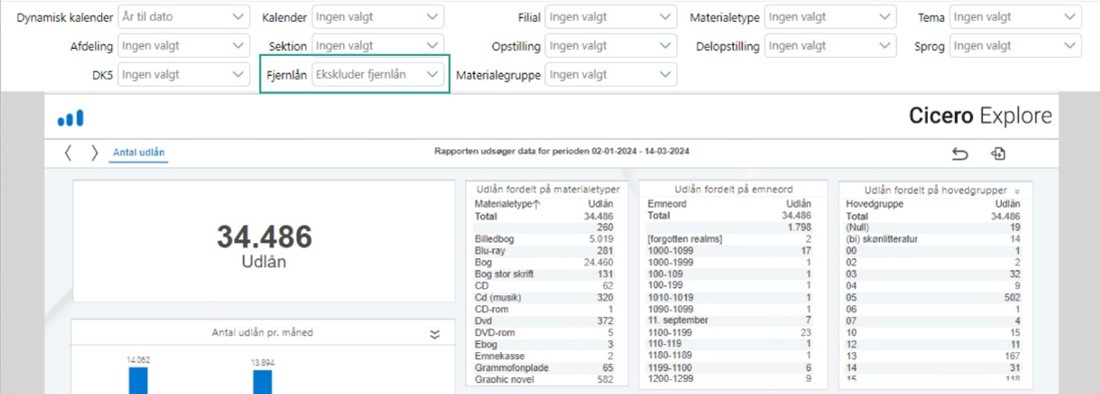
Task: Select the Cd (musik) row
Action: (544, 297)
